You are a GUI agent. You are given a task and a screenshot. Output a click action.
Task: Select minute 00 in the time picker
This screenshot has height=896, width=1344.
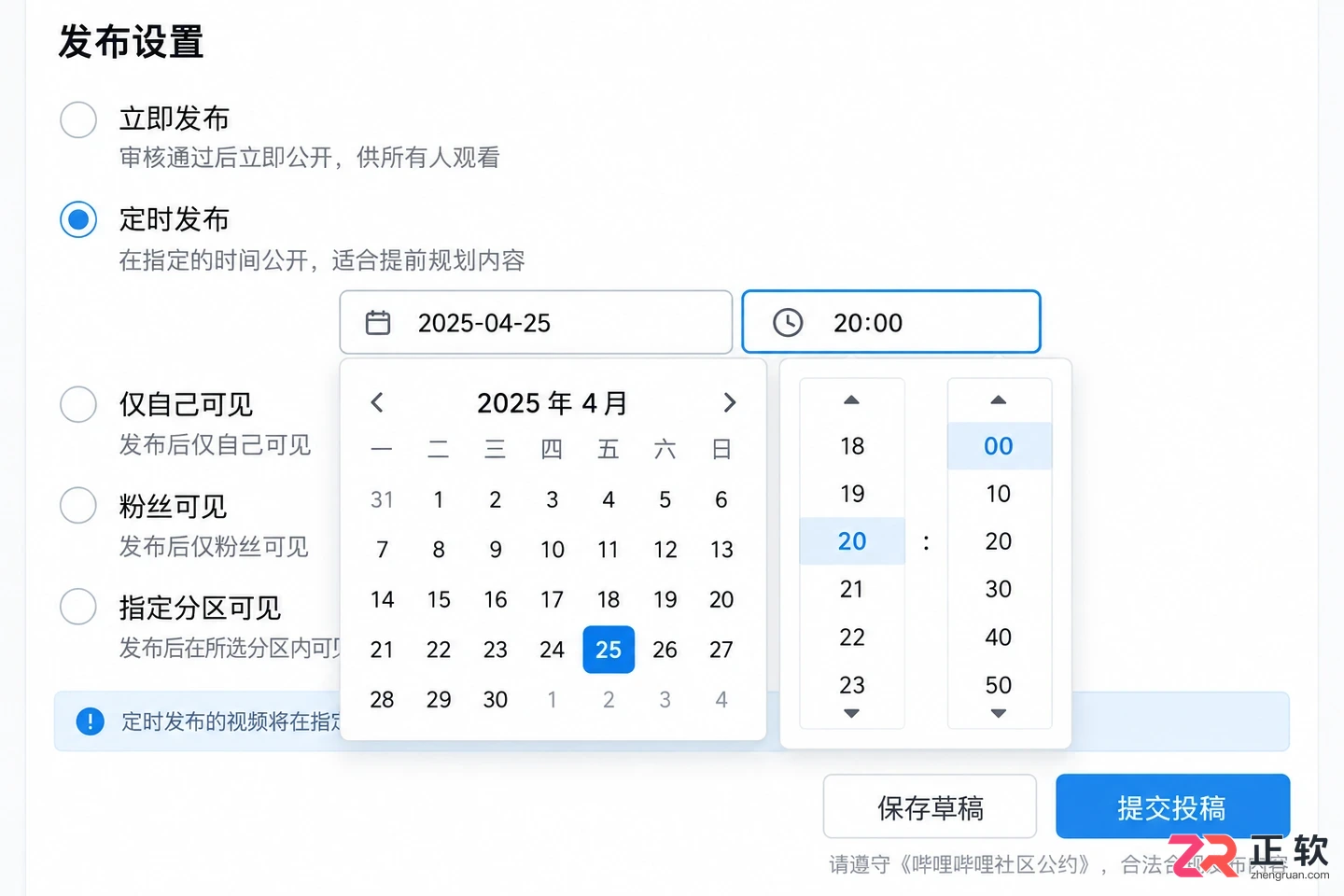click(x=999, y=446)
